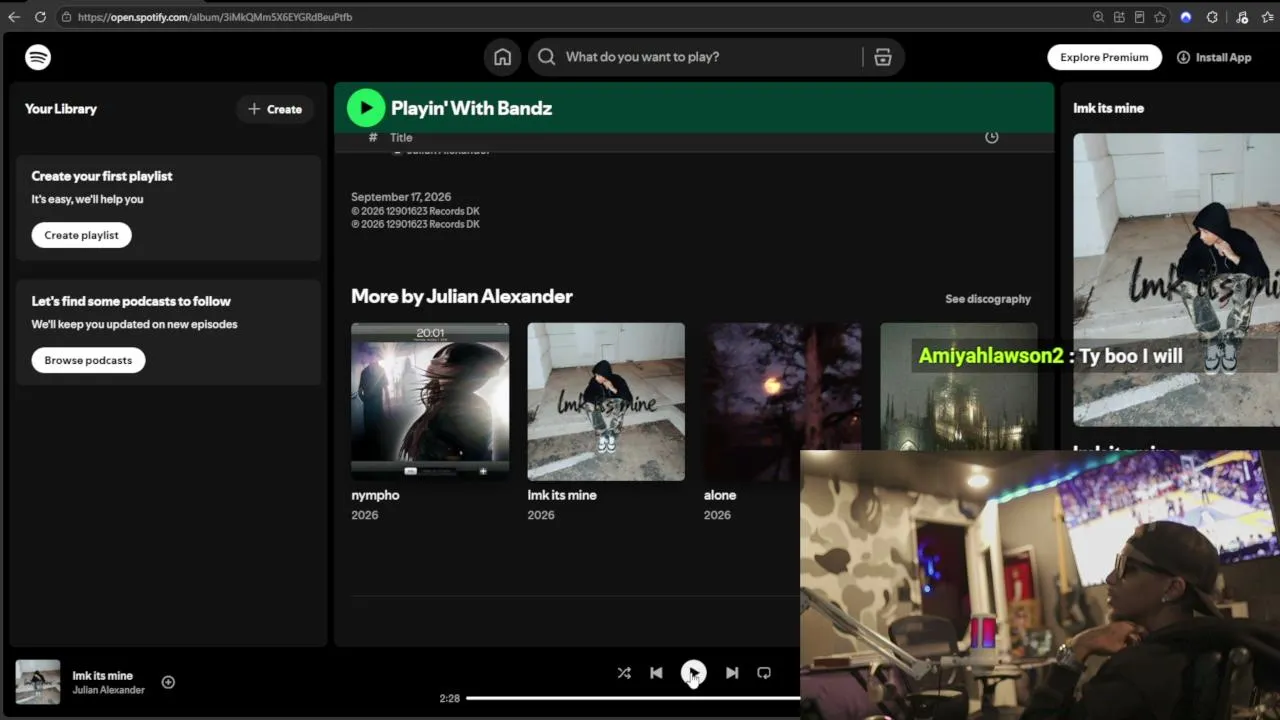Click the Spotify logo icon
Image resolution: width=1280 pixels, height=720 pixels.
coord(38,57)
